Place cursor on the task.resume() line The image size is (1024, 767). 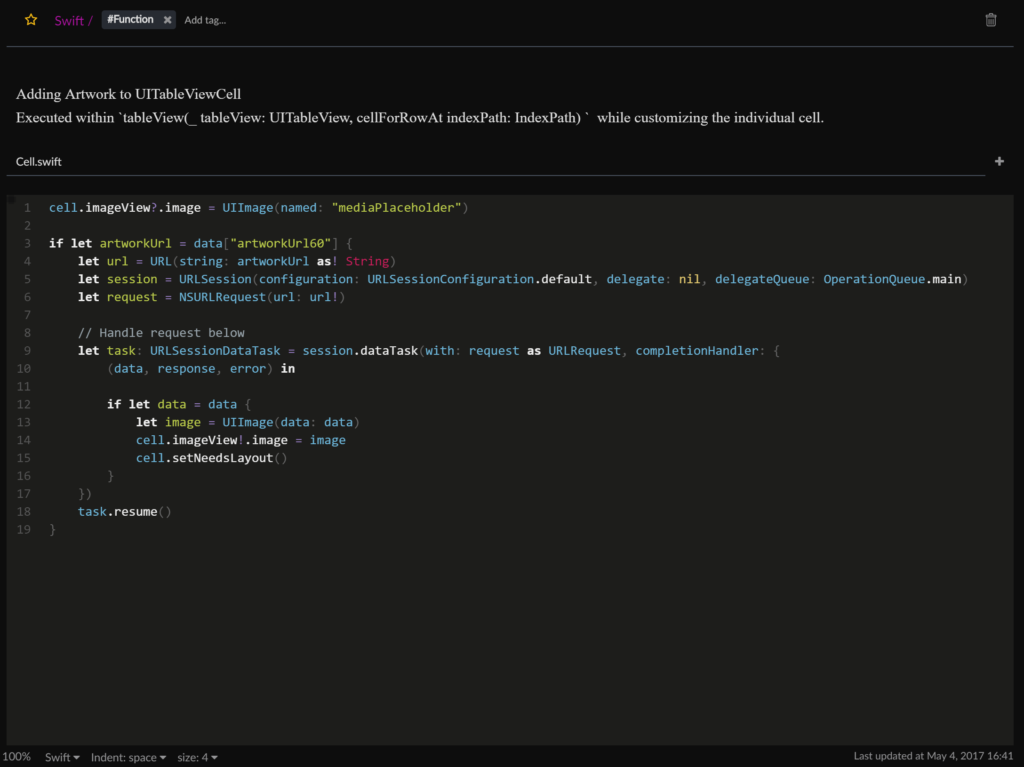pyautogui.click(x=125, y=512)
